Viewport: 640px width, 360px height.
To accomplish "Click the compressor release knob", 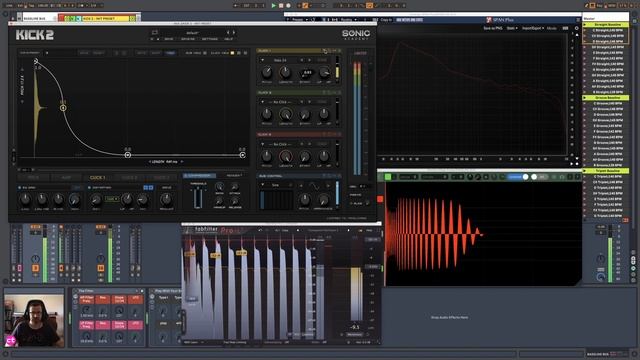I will [235, 200].
